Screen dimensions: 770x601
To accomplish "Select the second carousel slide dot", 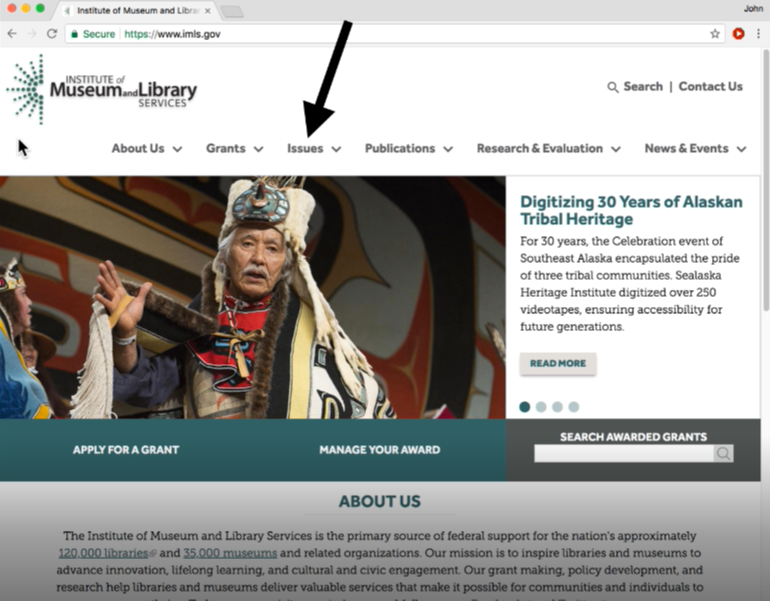I will pos(541,407).
